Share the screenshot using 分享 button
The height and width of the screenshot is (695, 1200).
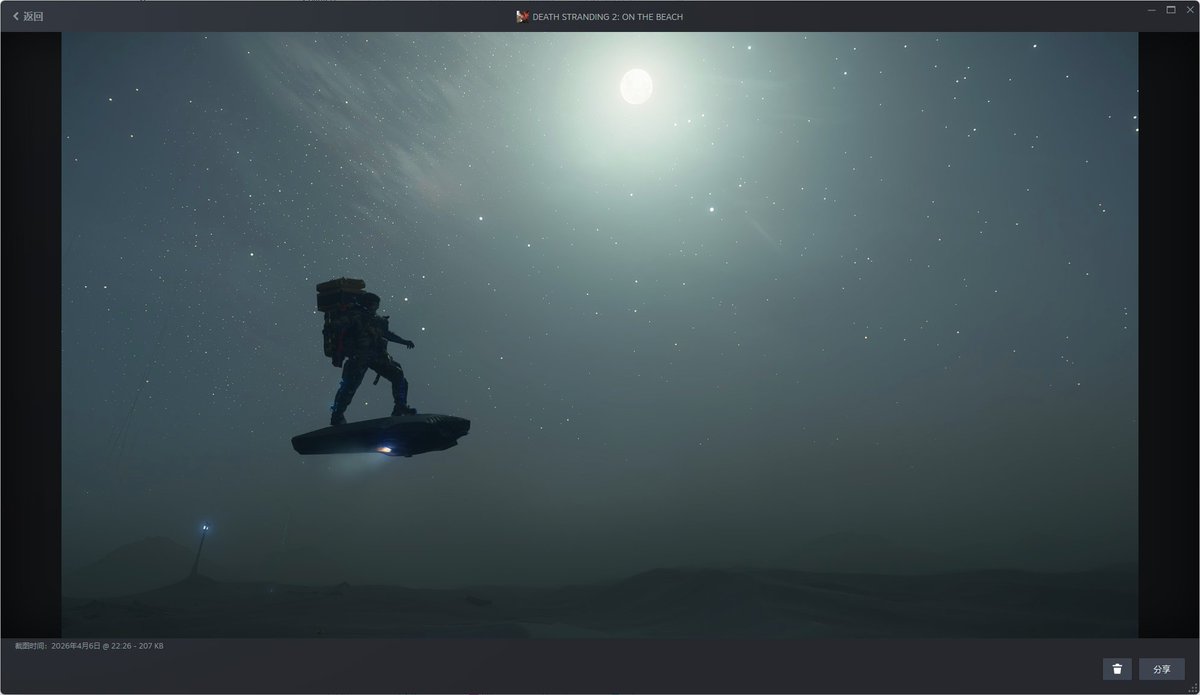(1161, 669)
